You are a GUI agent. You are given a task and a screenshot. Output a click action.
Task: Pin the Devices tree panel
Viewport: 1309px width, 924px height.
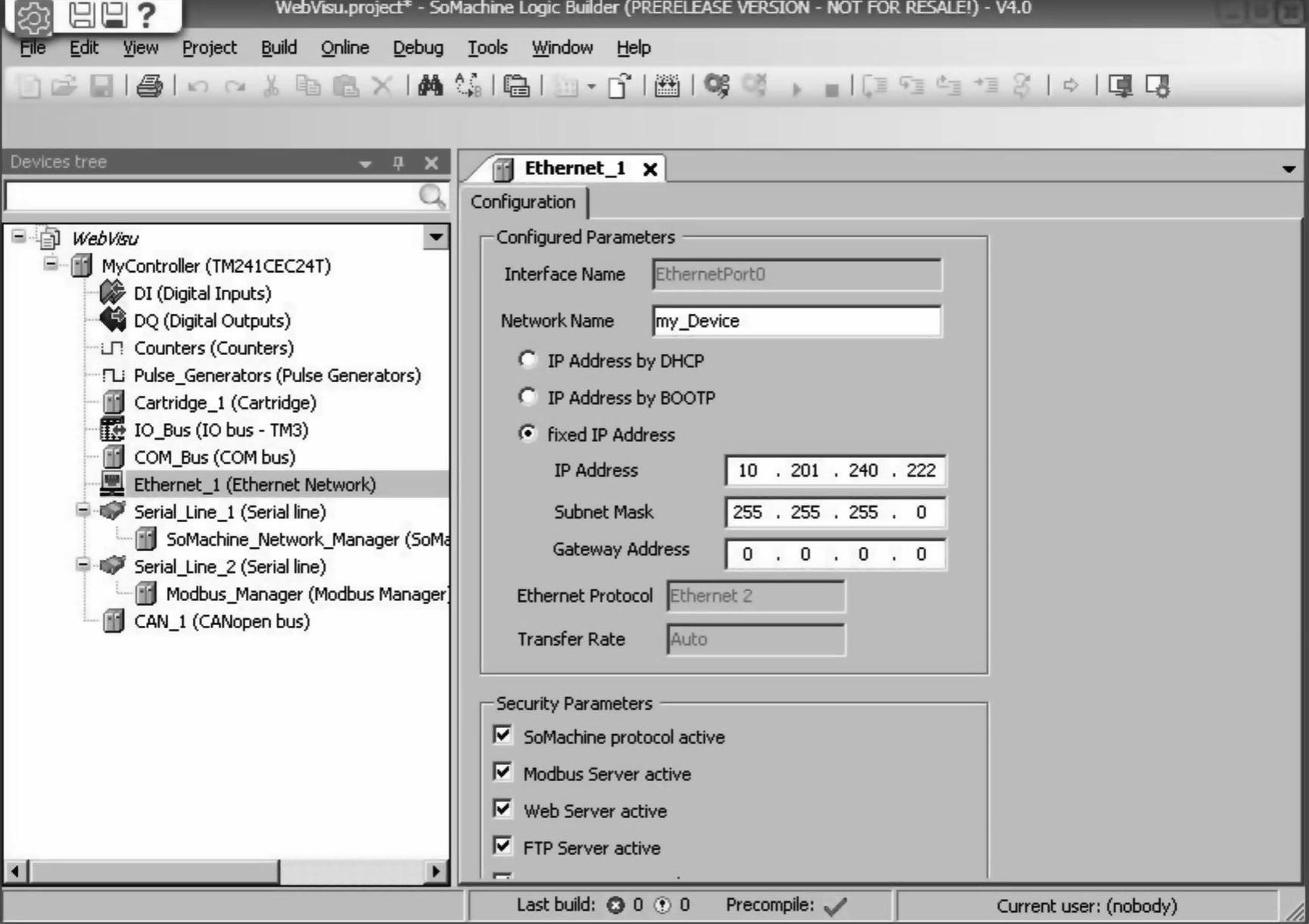(398, 162)
